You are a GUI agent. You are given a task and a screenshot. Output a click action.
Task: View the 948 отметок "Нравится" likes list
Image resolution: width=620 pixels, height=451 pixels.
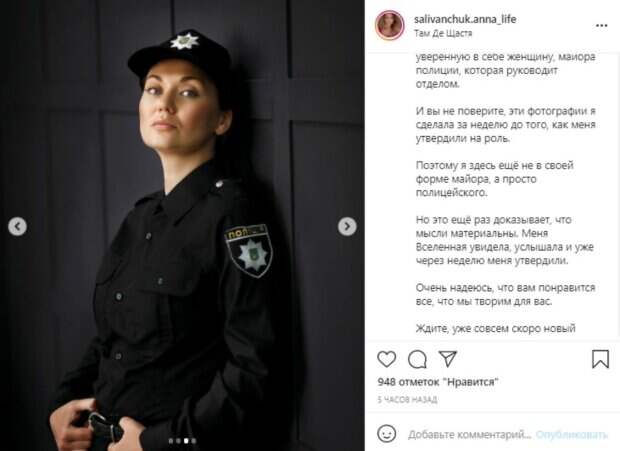pos(438,382)
